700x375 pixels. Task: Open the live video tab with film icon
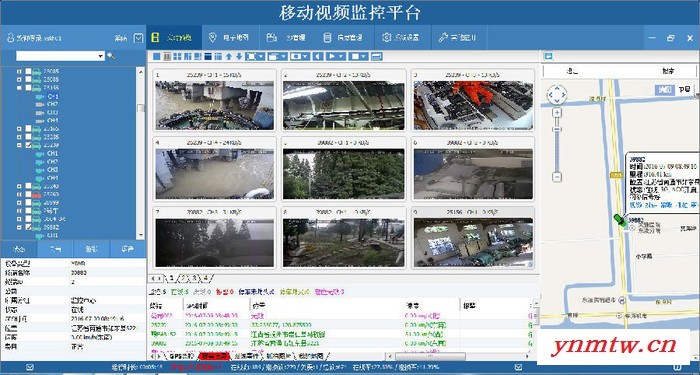tap(174, 38)
